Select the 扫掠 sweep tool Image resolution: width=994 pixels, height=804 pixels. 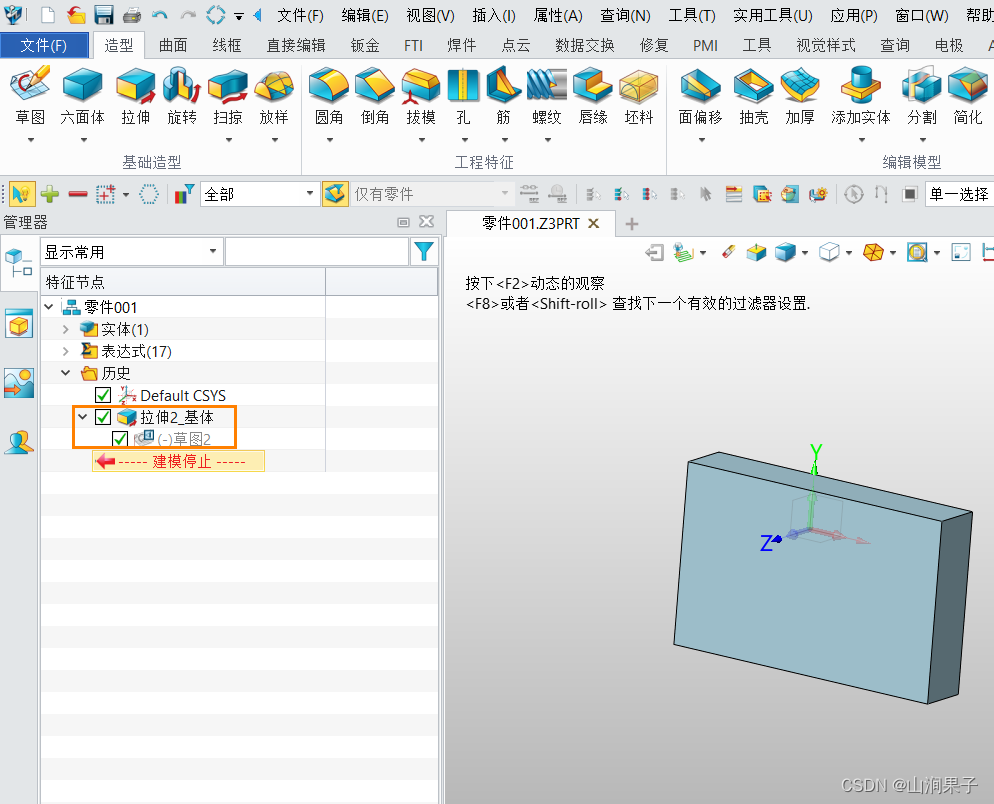(228, 95)
